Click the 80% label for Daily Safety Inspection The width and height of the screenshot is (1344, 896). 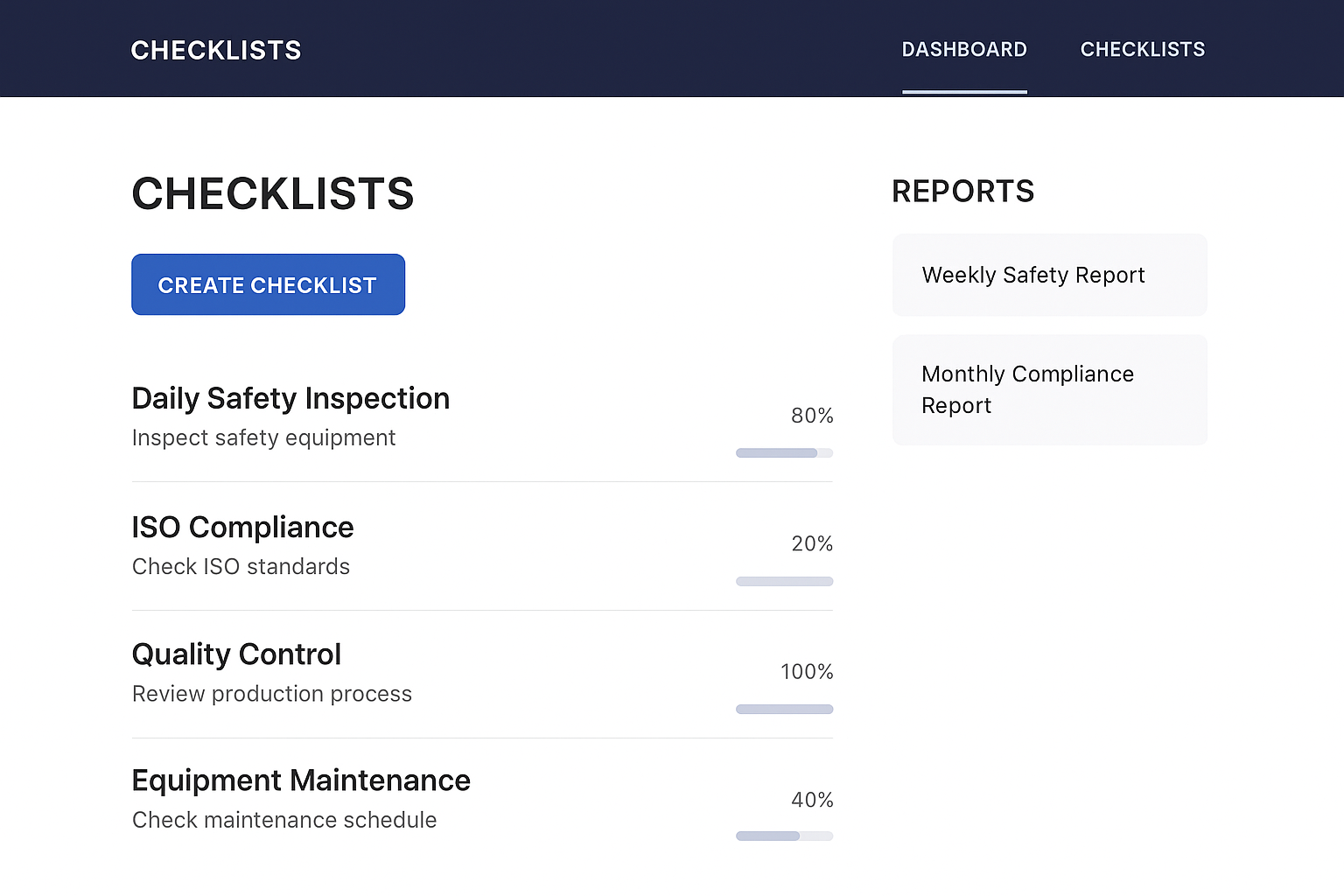pyautogui.click(x=812, y=416)
